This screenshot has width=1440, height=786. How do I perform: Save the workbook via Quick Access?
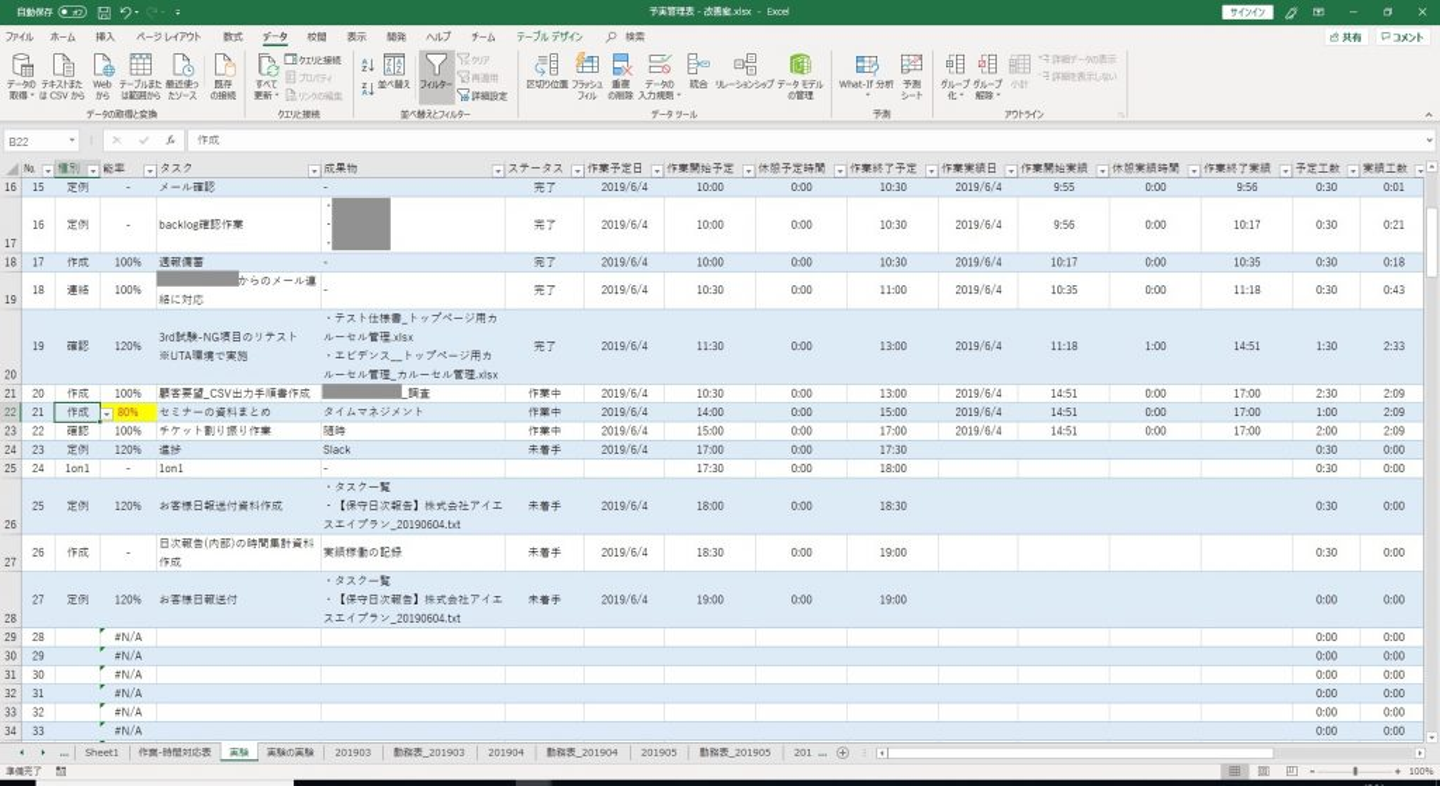(105, 12)
